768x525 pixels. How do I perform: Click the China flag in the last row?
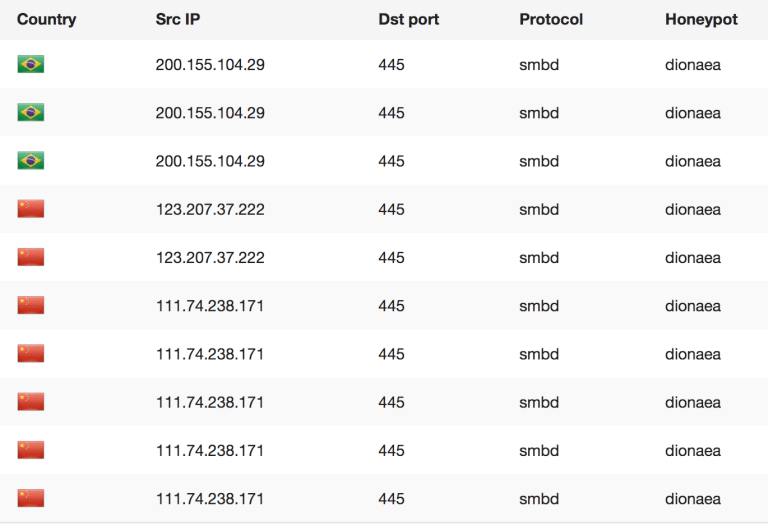(31, 498)
